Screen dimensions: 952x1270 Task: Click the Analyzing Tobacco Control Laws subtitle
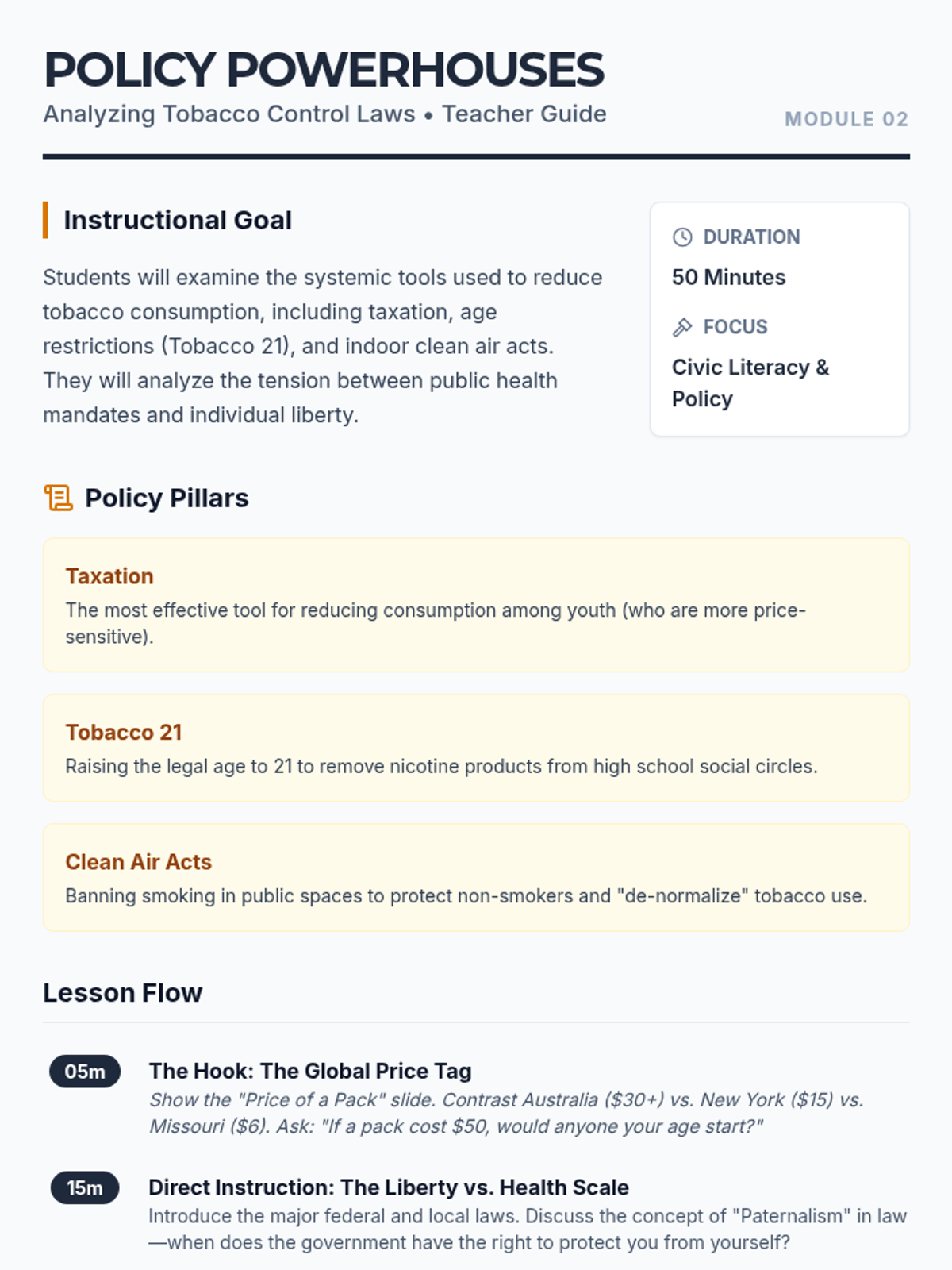point(324,114)
